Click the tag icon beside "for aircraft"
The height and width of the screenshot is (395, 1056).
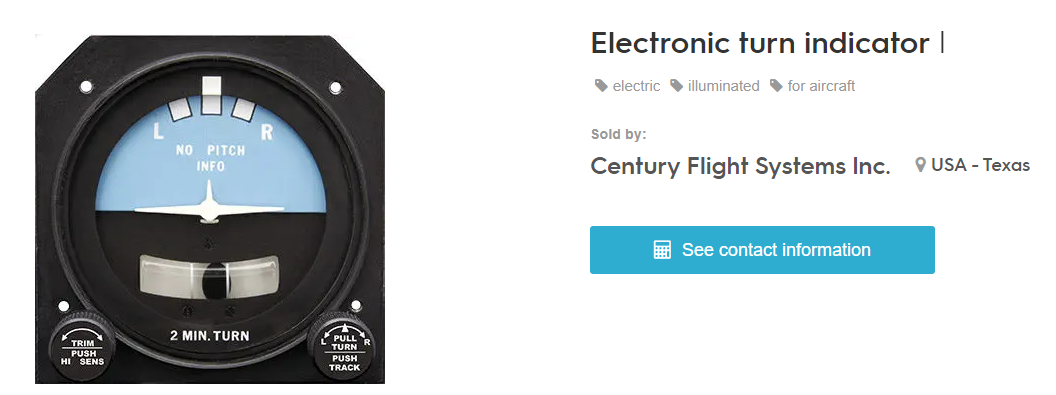point(777,85)
